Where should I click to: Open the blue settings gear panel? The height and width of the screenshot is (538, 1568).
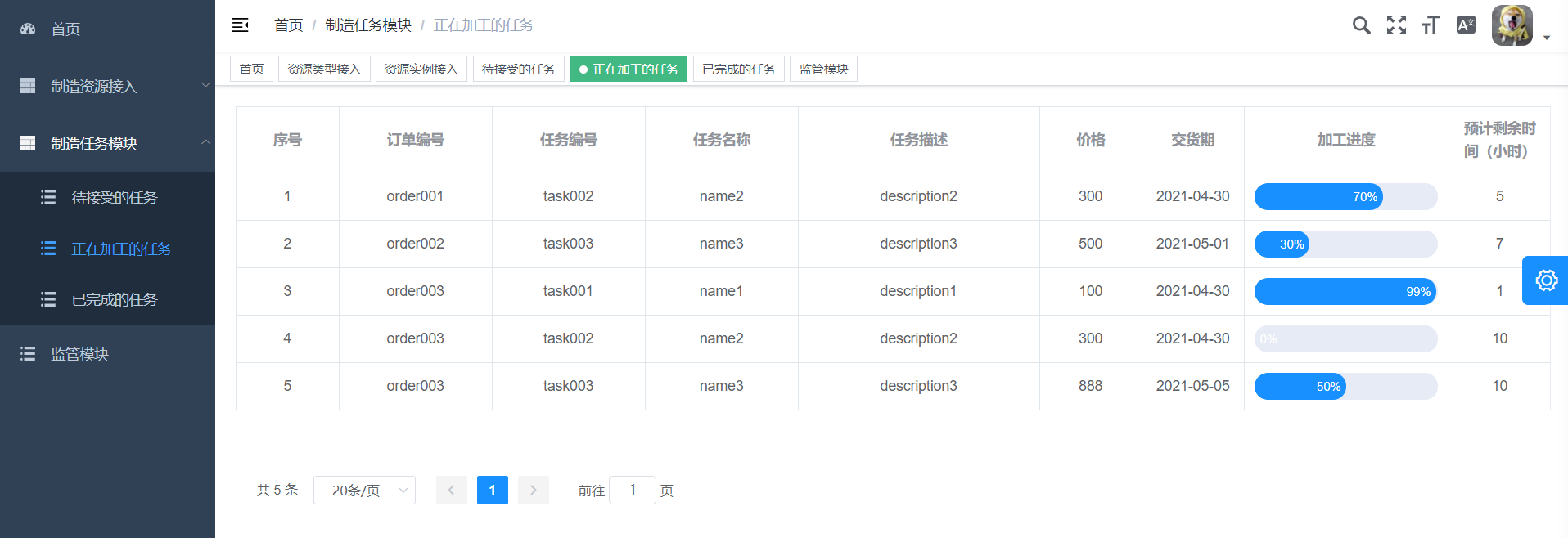(x=1546, y=280)
